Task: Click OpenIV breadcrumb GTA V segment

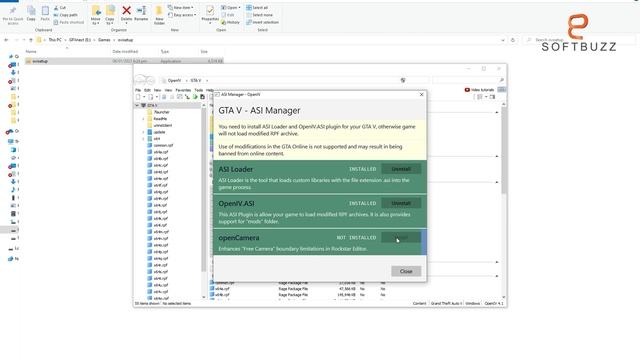Action: click(x=196, y=80)
